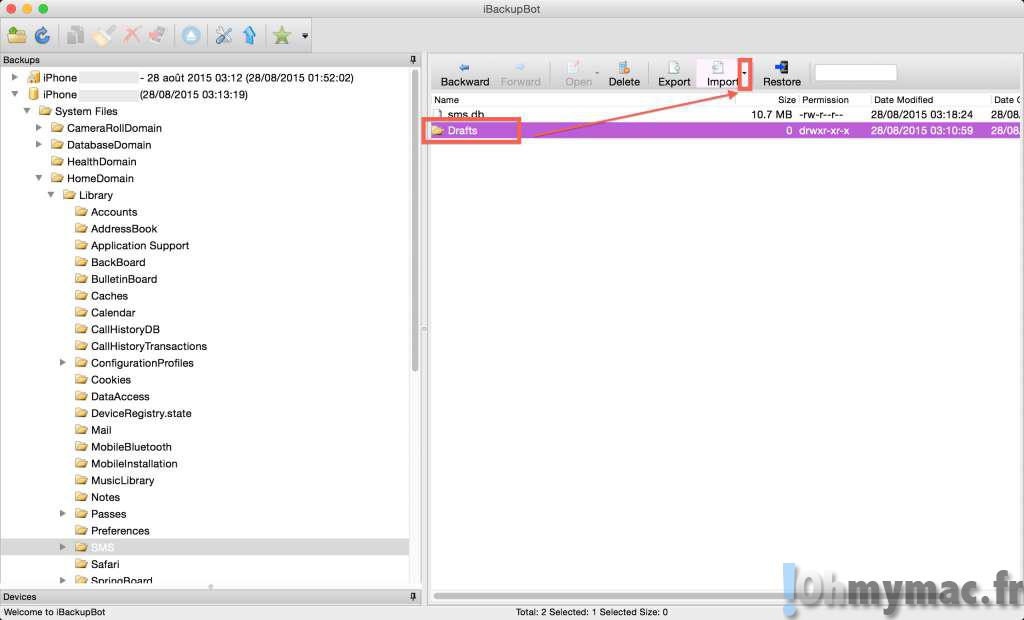Go Backward in the file browser
The height and width of the screenshot is (620, 1024).
464,74
